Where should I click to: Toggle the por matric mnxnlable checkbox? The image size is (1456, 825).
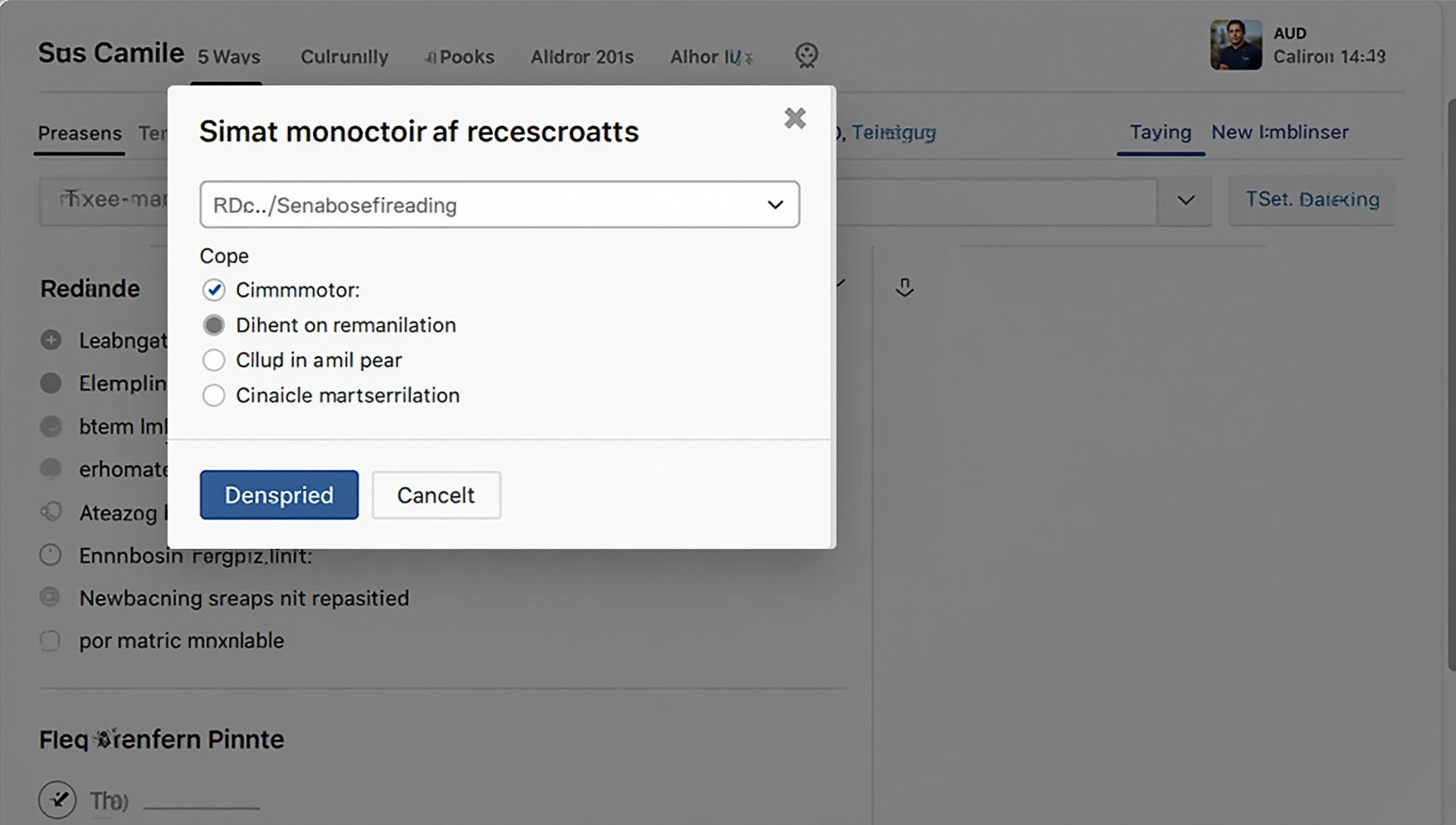click(x=50, y=641)
